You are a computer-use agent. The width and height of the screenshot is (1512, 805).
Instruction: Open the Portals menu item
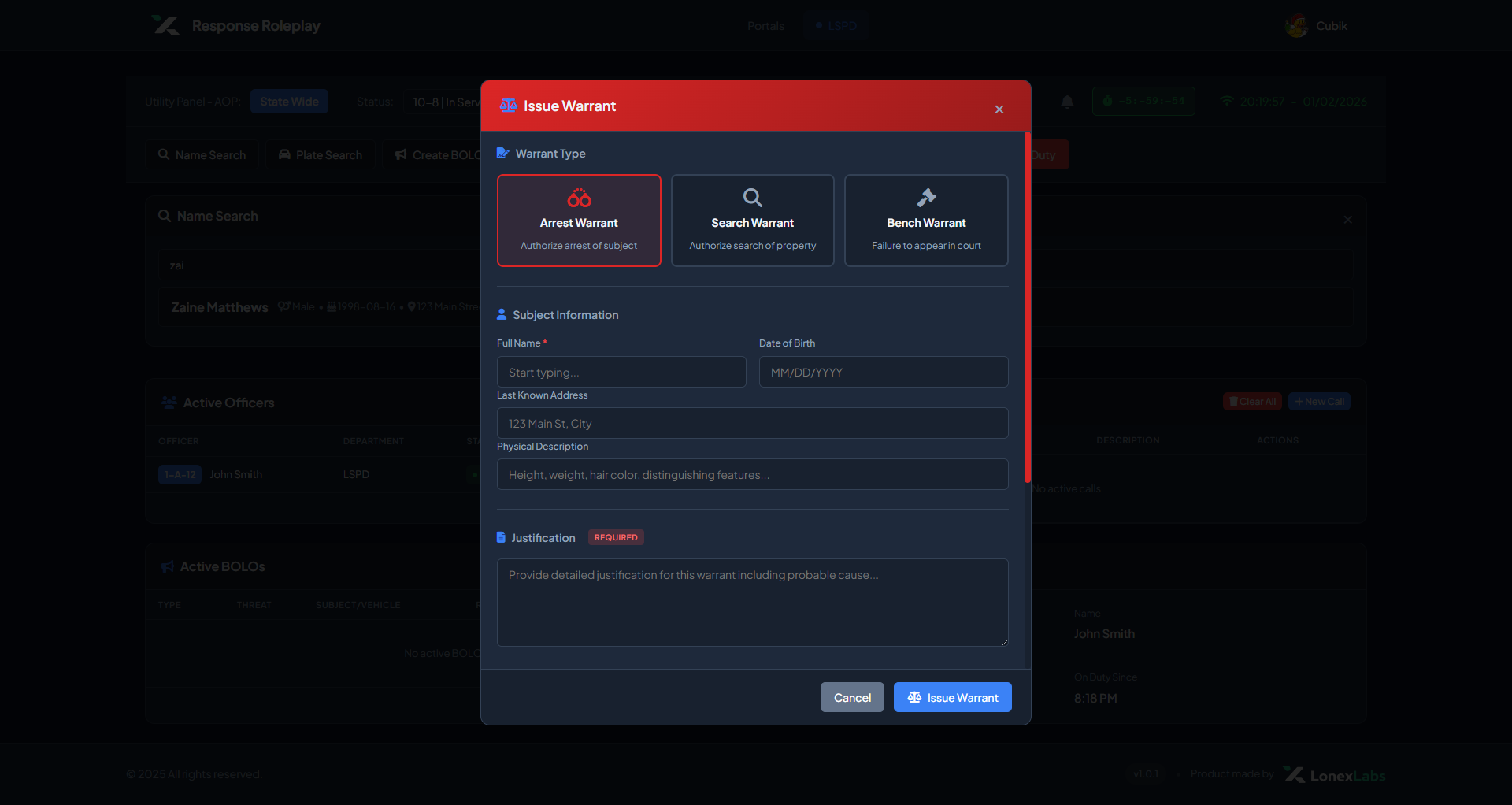(765, 26)
